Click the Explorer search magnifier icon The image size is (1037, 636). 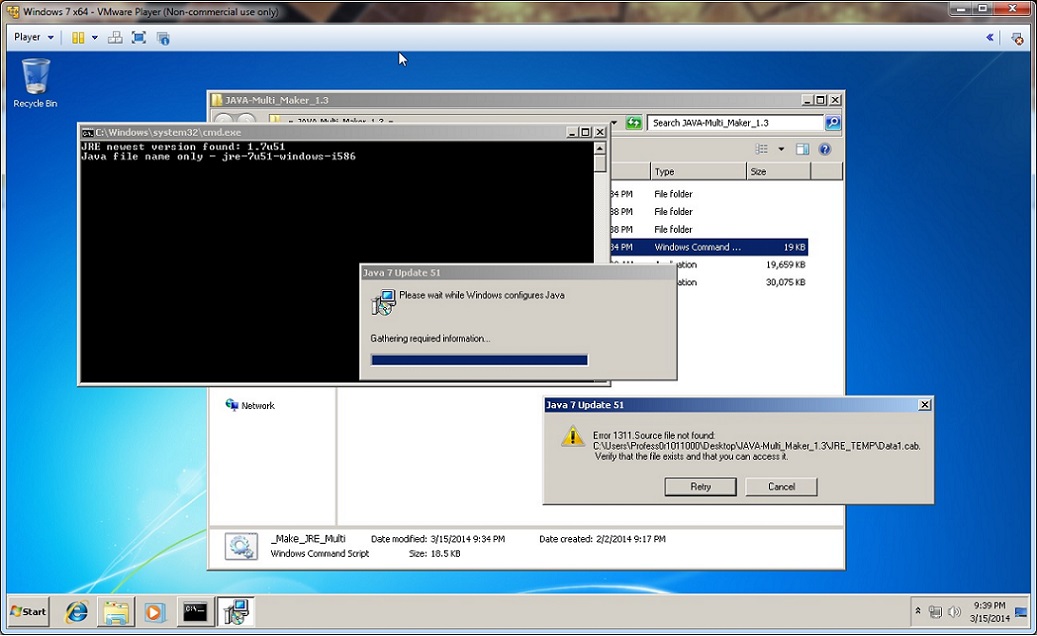click(833, 123)
